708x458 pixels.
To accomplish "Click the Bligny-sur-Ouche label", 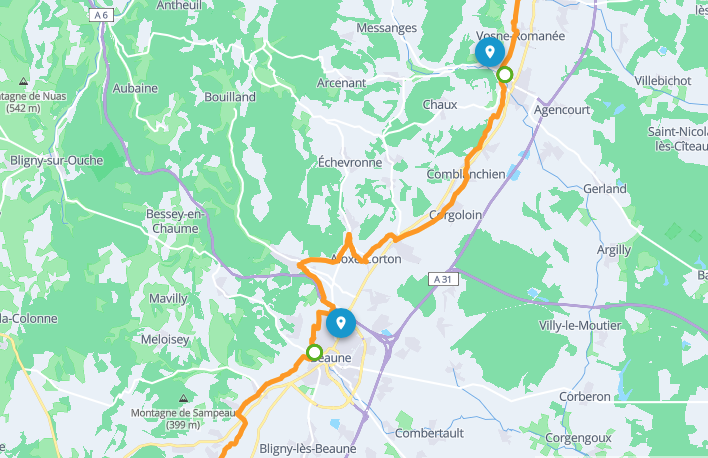I will [x=56, y=160].
